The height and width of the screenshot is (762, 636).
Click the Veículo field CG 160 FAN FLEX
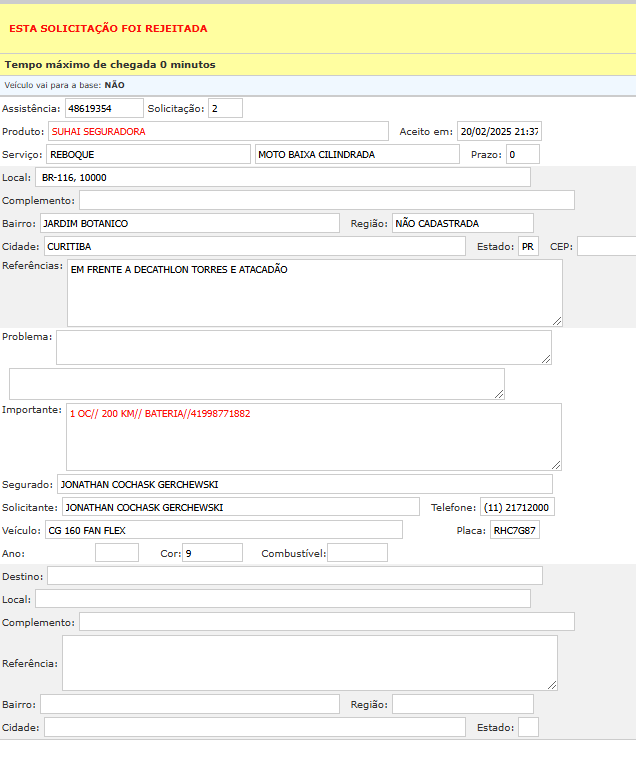(x=223, y=530)
